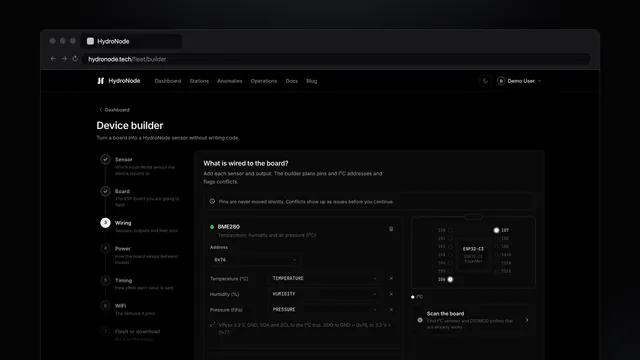Toggle the dark mode moon icon
The width and height of the screenshot is (640, 360).
(485, 81)
